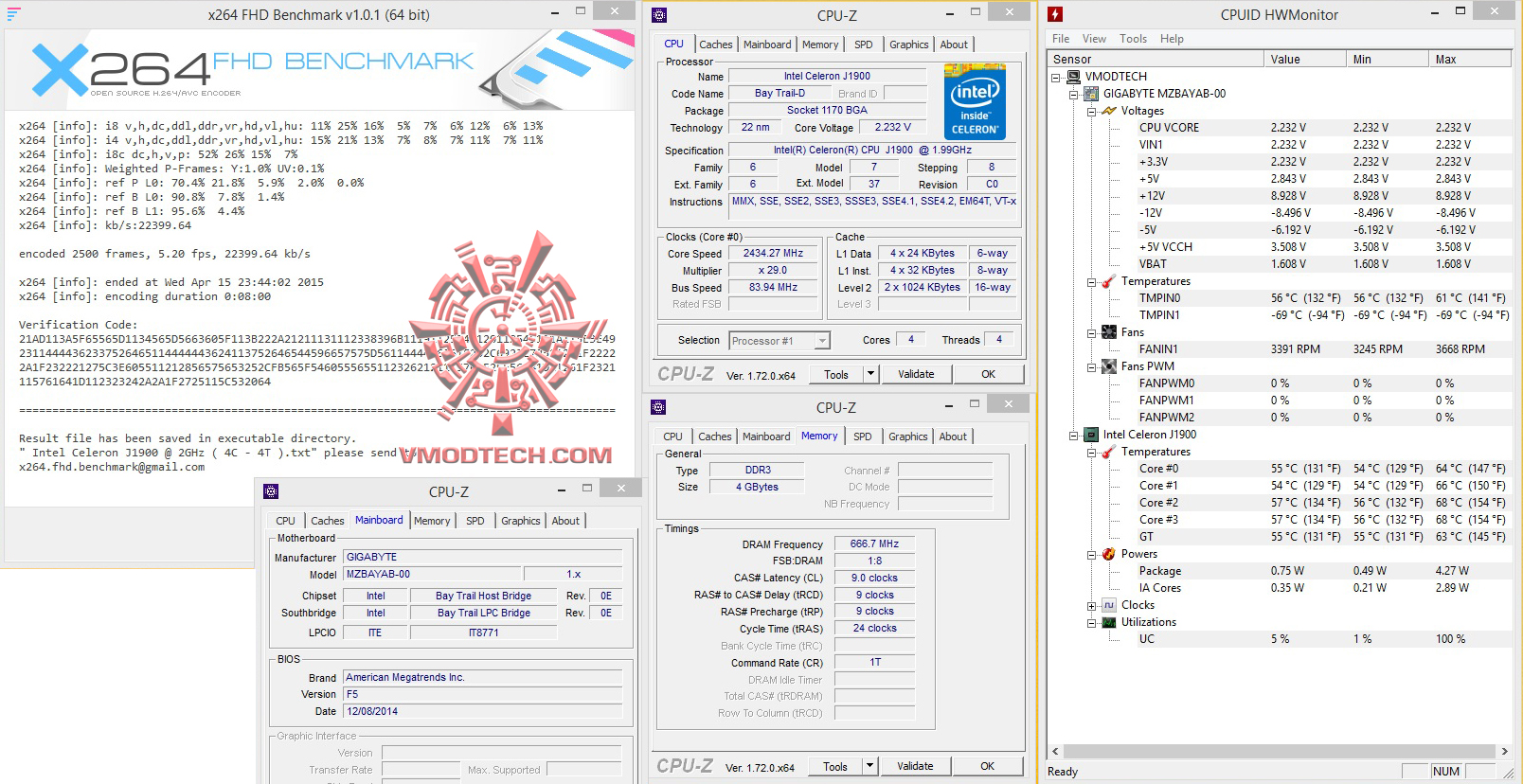The height and width of the screenshot is (784, 1523).
Task: Click the Tools button in the CPU-Z Memory-tab window
Action: (835, 766)
